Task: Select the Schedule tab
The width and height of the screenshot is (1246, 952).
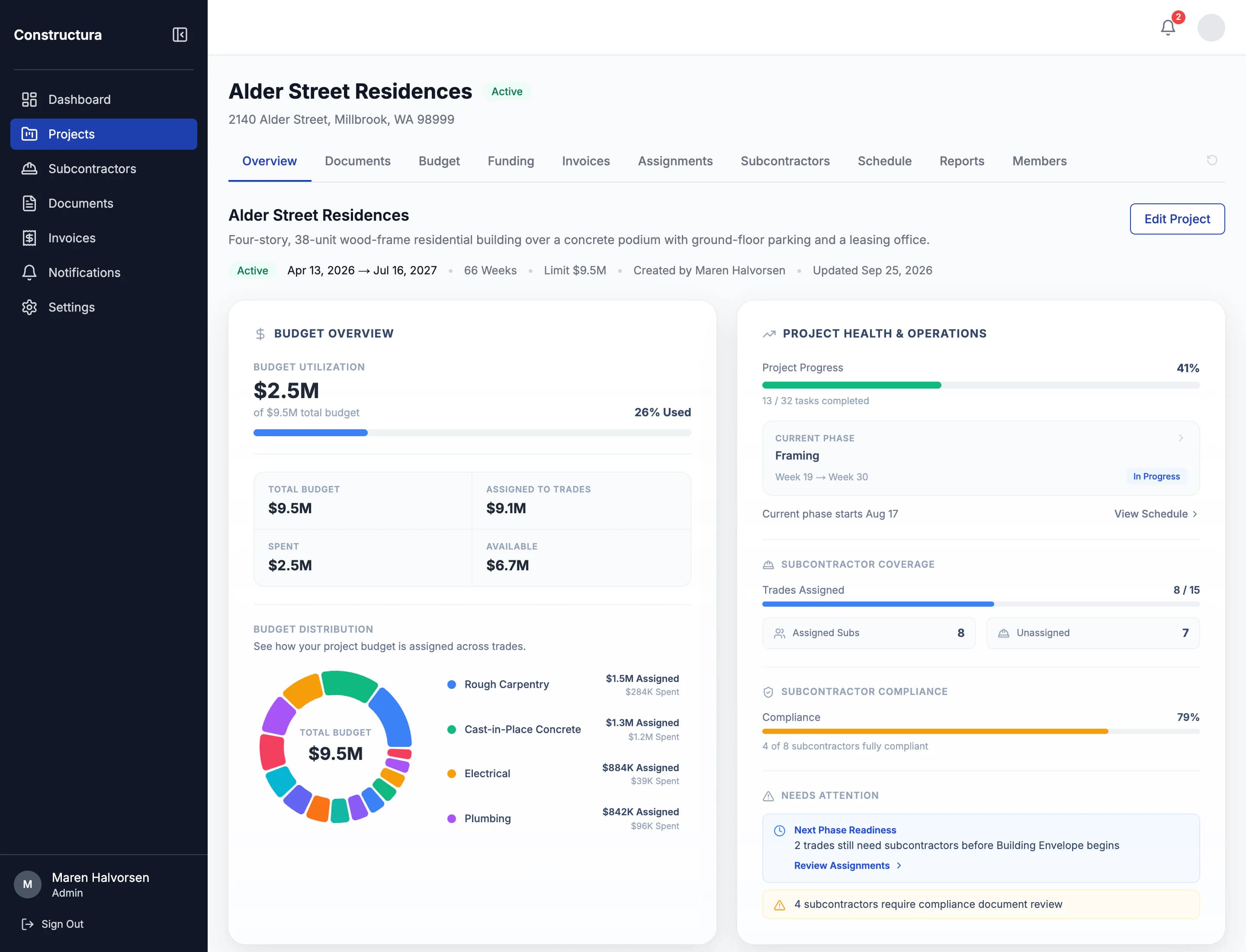Action: (x=884, y=161)
